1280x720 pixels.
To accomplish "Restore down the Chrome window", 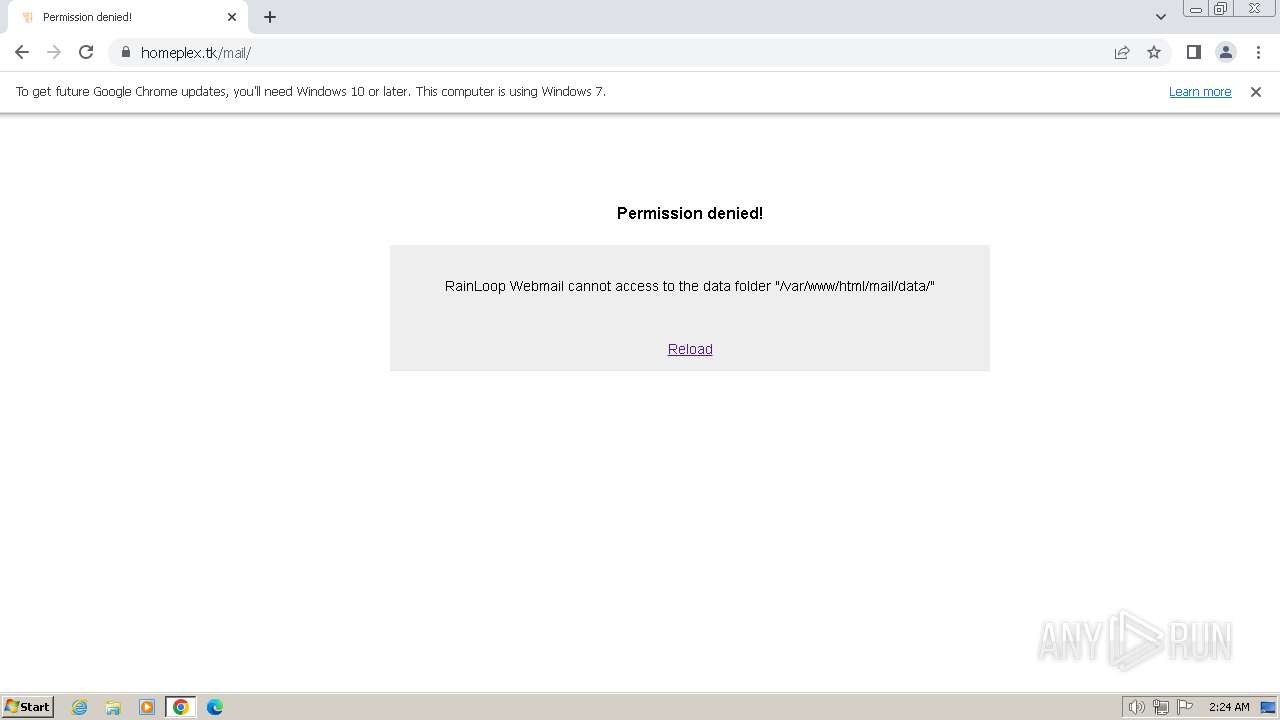I will point(1221,9).
